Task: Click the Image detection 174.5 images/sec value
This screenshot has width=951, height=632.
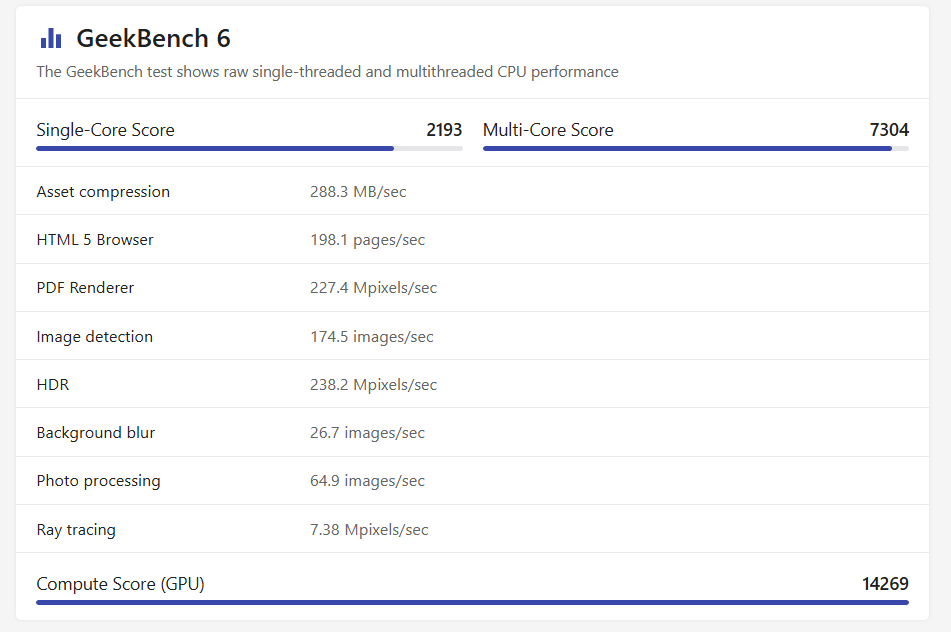Action: (x=371, y=337)
